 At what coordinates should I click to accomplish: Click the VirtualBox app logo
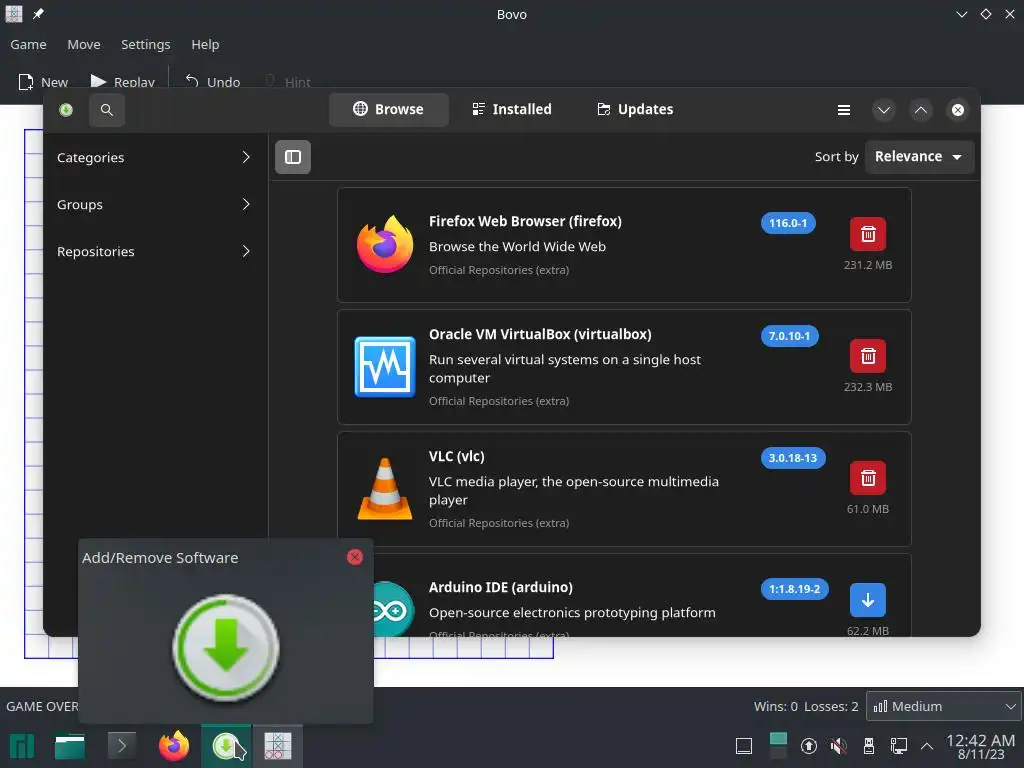(x=385, y=366)
